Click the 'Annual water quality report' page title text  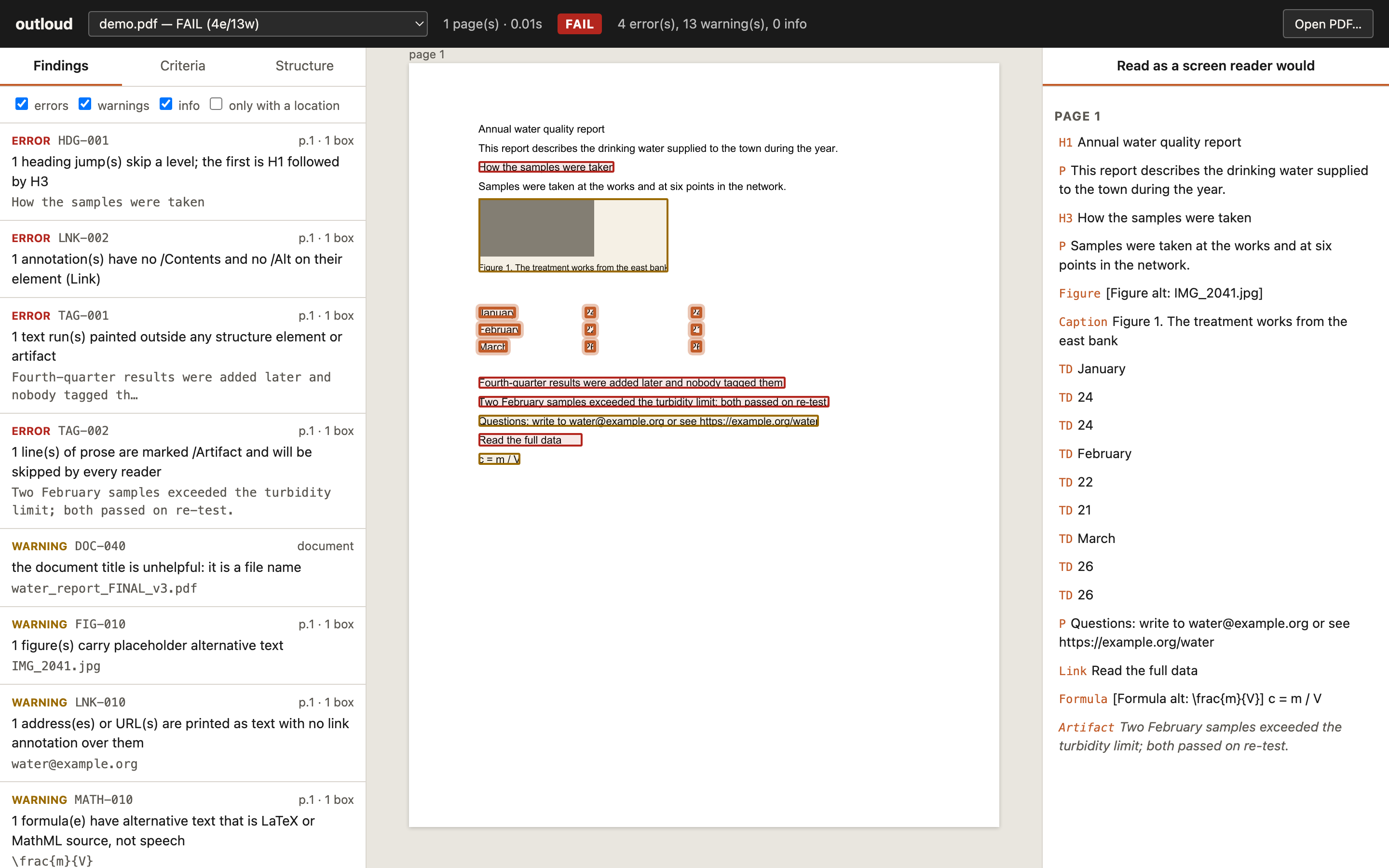tap(541, 129)
